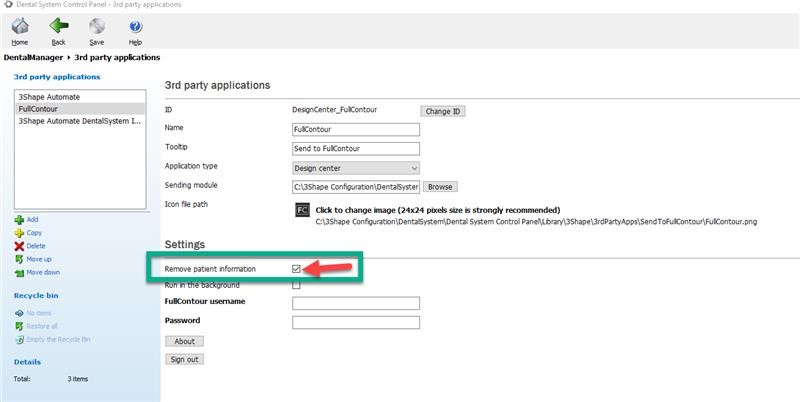This screenshot has height=402, width=800.
Task: Click the Details heading
Action: (27, 362)
